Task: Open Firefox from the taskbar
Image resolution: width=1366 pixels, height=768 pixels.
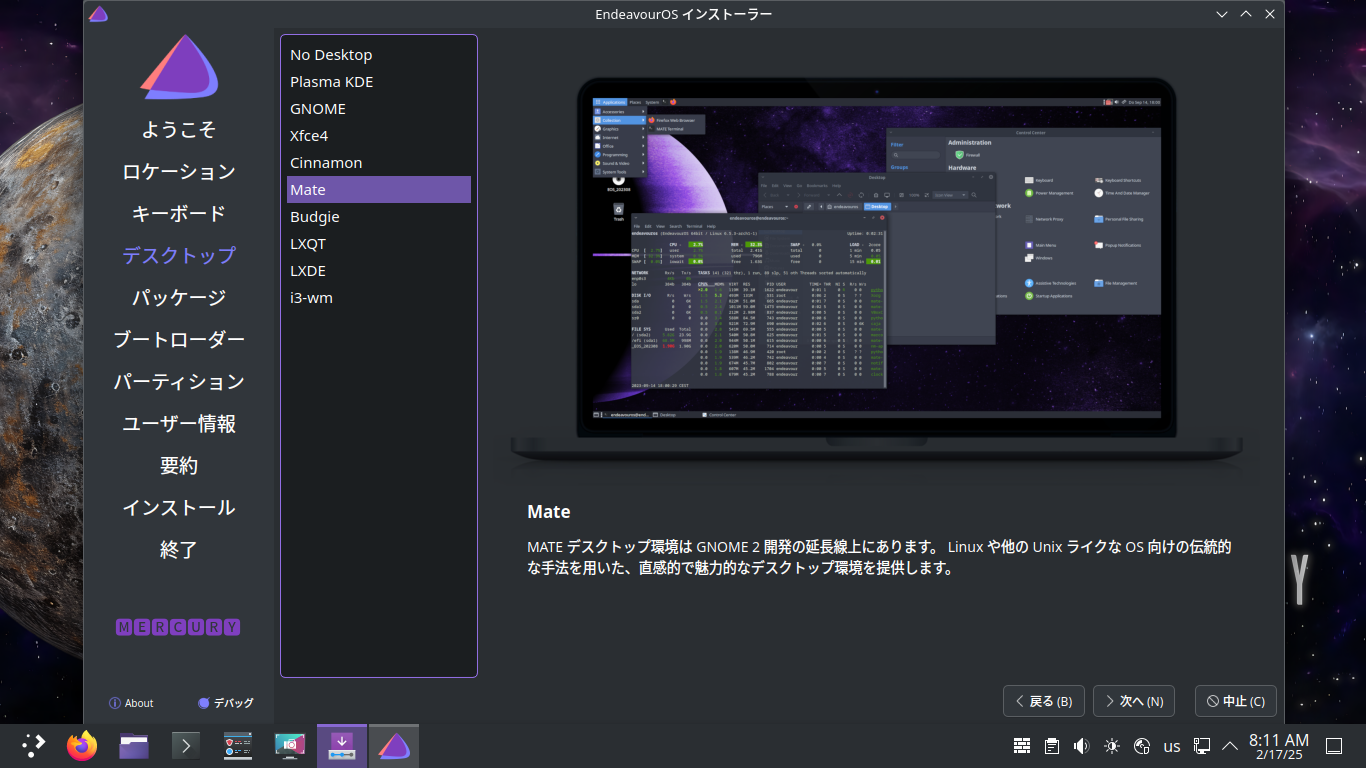Action: click(x=82, y=746)
